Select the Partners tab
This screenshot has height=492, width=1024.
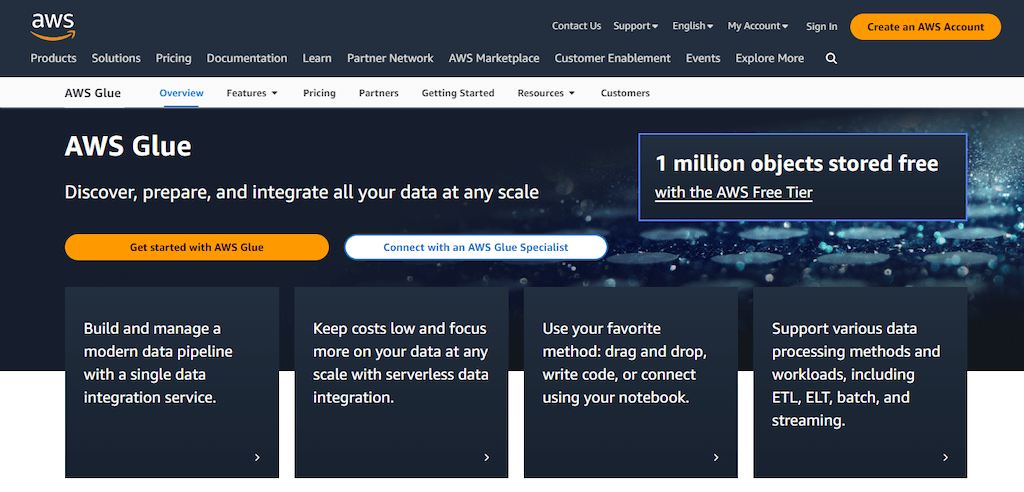coord(379,93)
